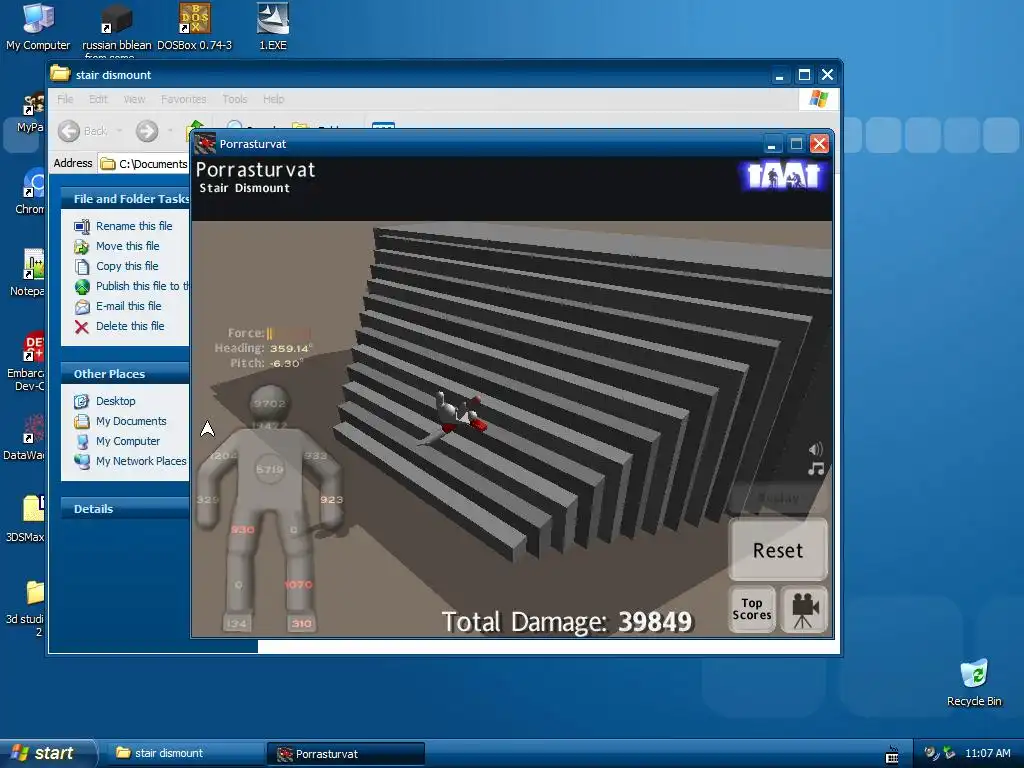Click the Porrasturvat window title icon
Screen dimensions: 1024x768
[x=205, y=144]
